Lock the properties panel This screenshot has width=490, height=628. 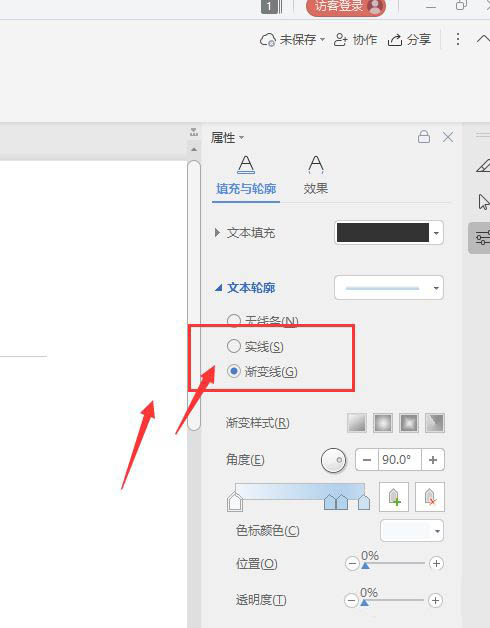[x=424, y=137]
